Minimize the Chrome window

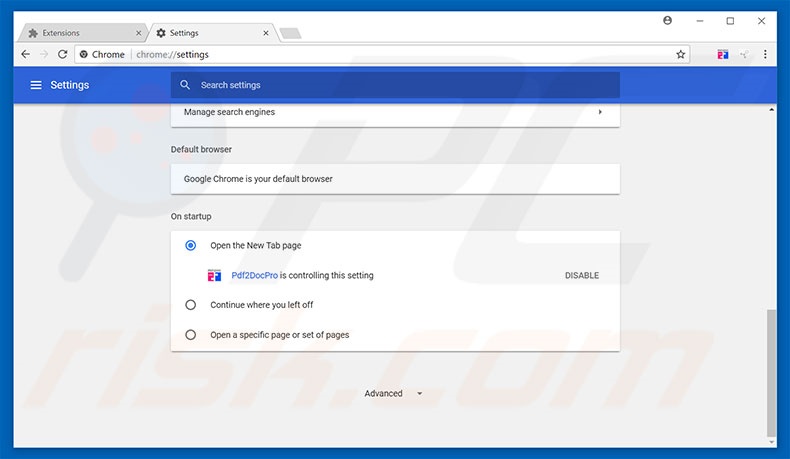point(699,21)
